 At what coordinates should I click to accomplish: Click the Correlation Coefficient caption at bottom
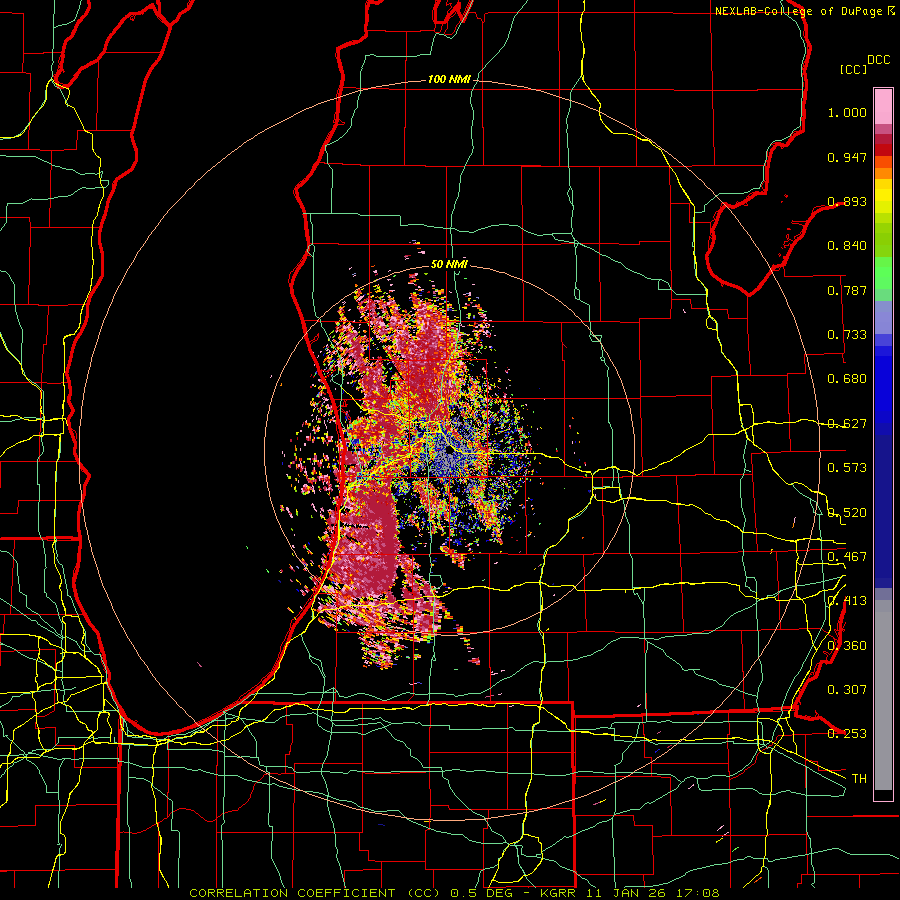pyautogui.click(x=454, y=893)
